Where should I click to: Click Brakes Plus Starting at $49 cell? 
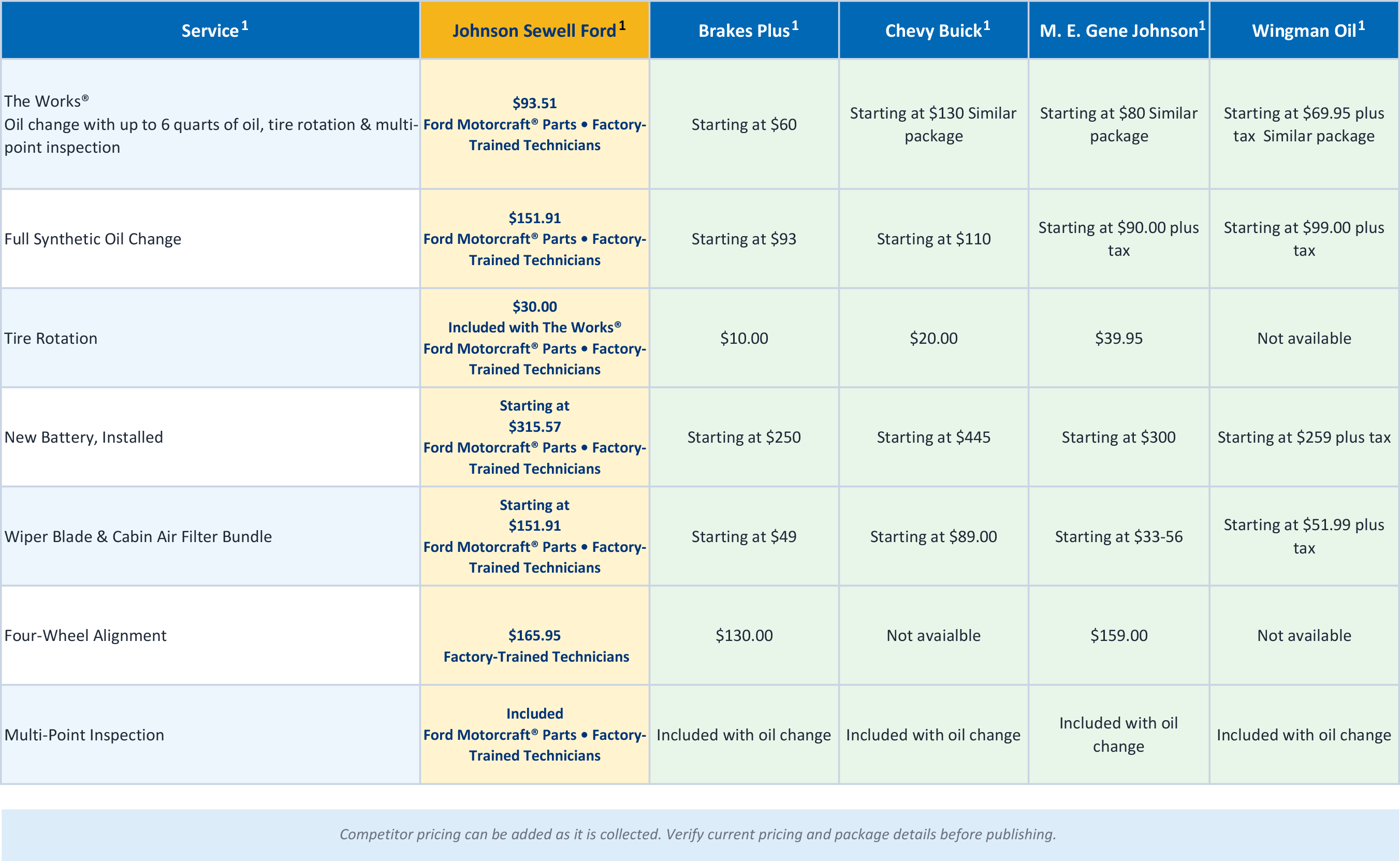click(744, 536)
